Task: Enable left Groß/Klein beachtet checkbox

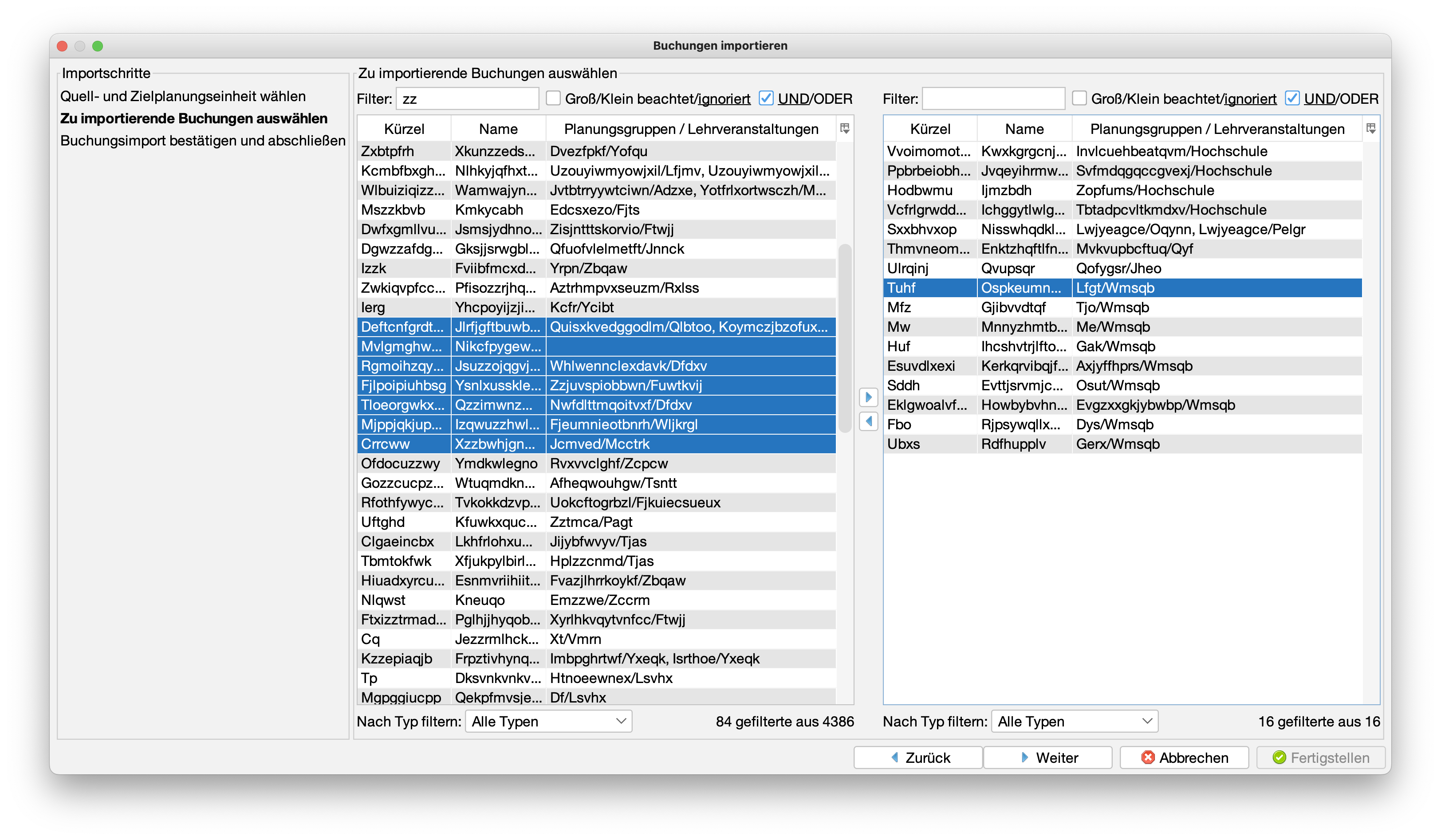Action: point(553,98)
